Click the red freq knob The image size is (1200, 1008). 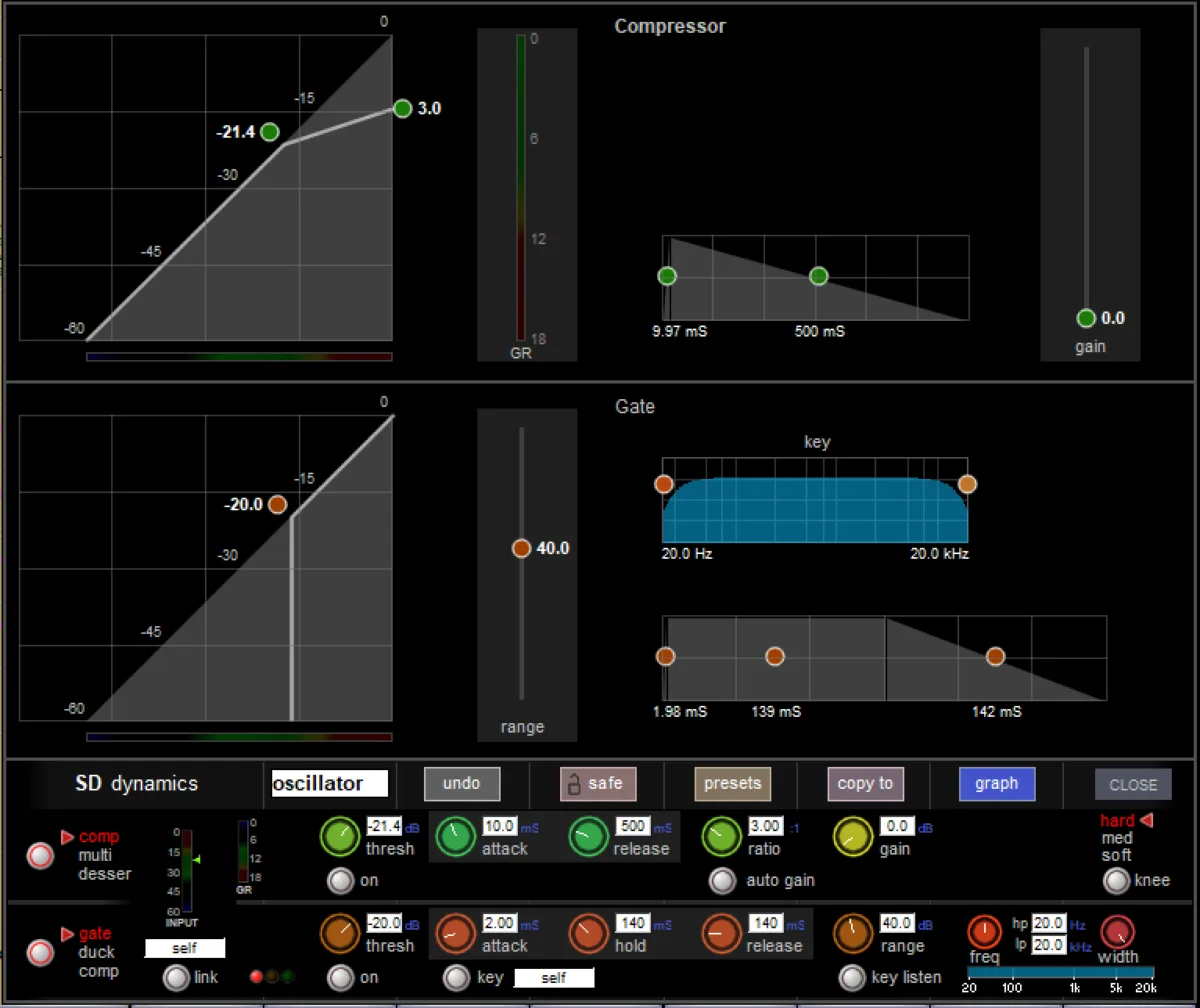(985, 933)
